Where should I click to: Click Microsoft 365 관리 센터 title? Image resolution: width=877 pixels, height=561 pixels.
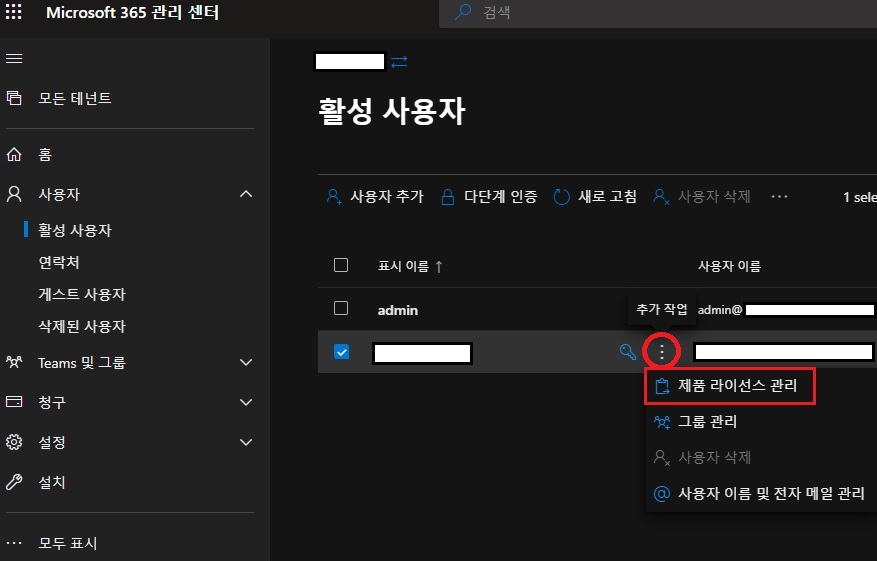133,12
